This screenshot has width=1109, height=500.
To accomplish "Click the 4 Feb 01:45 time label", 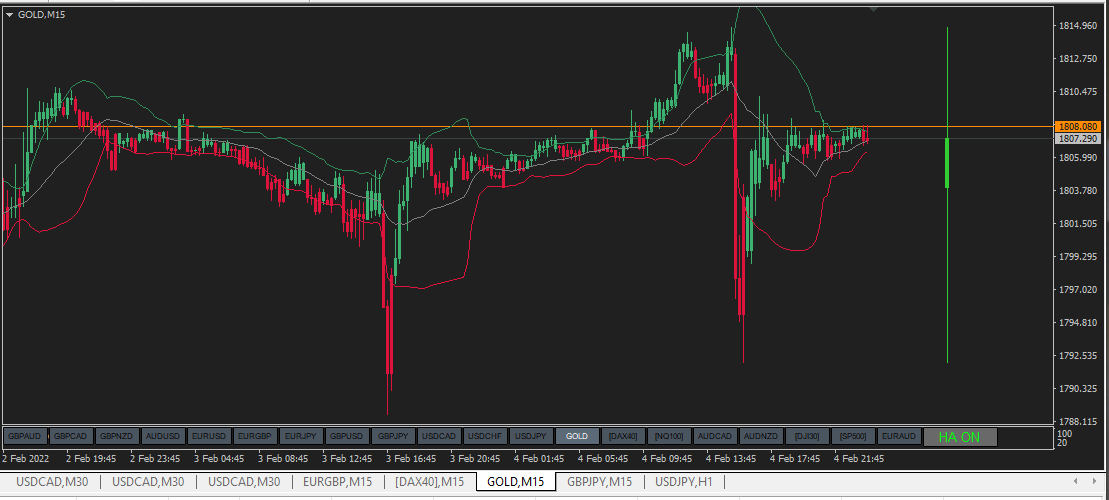I will coord(539,458).
